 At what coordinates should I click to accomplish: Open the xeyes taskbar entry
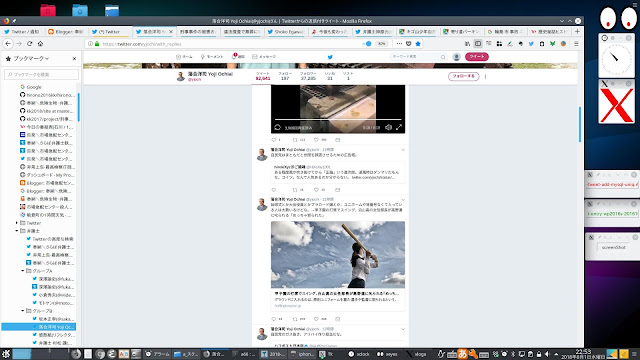tap(388, 354)
